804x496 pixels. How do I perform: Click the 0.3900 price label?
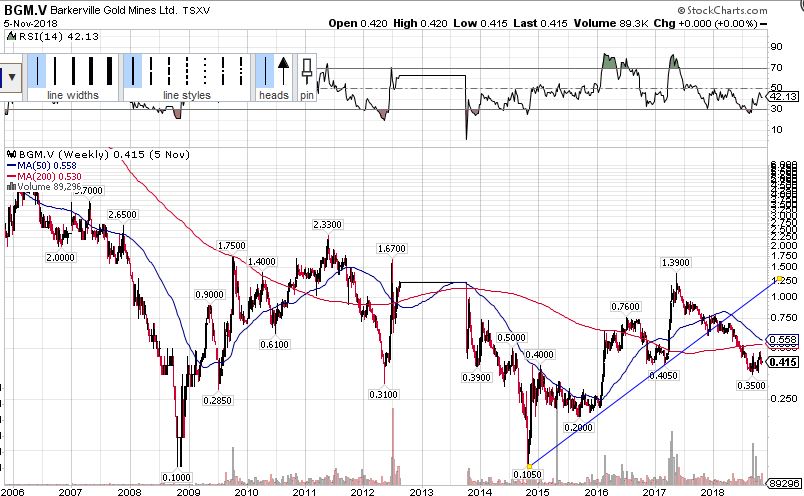coord(476,378)
